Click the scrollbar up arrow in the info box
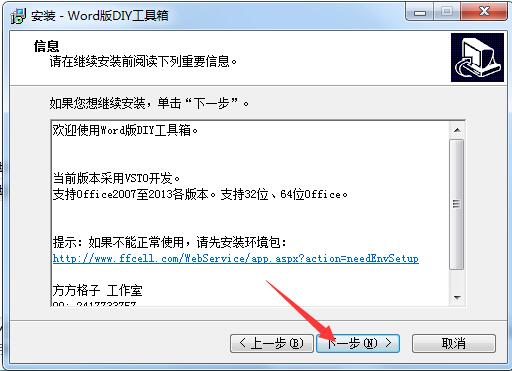 coord(457,130)
